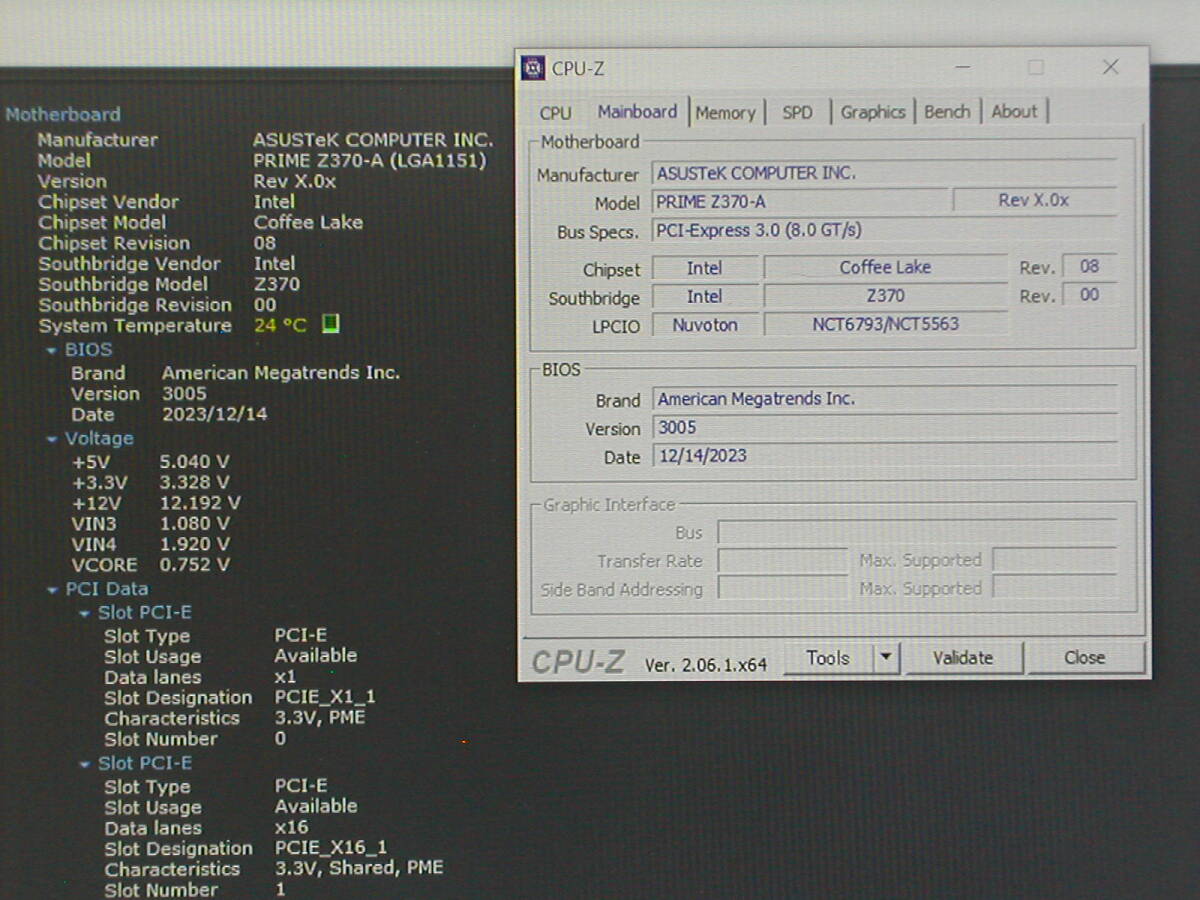Screen dimensions: 1200x900
Task: Click the Chipset Model row in the left panel
Action: click(x=200, y=222)
